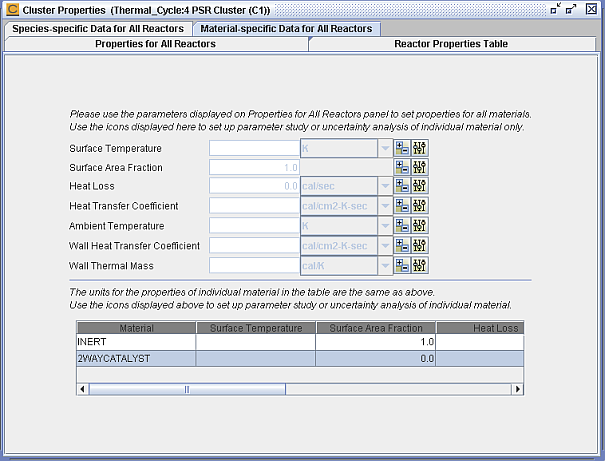The image size is (605, 461).
Task: Select the 2WAYCATALYST material row
Action: (300, 358)
